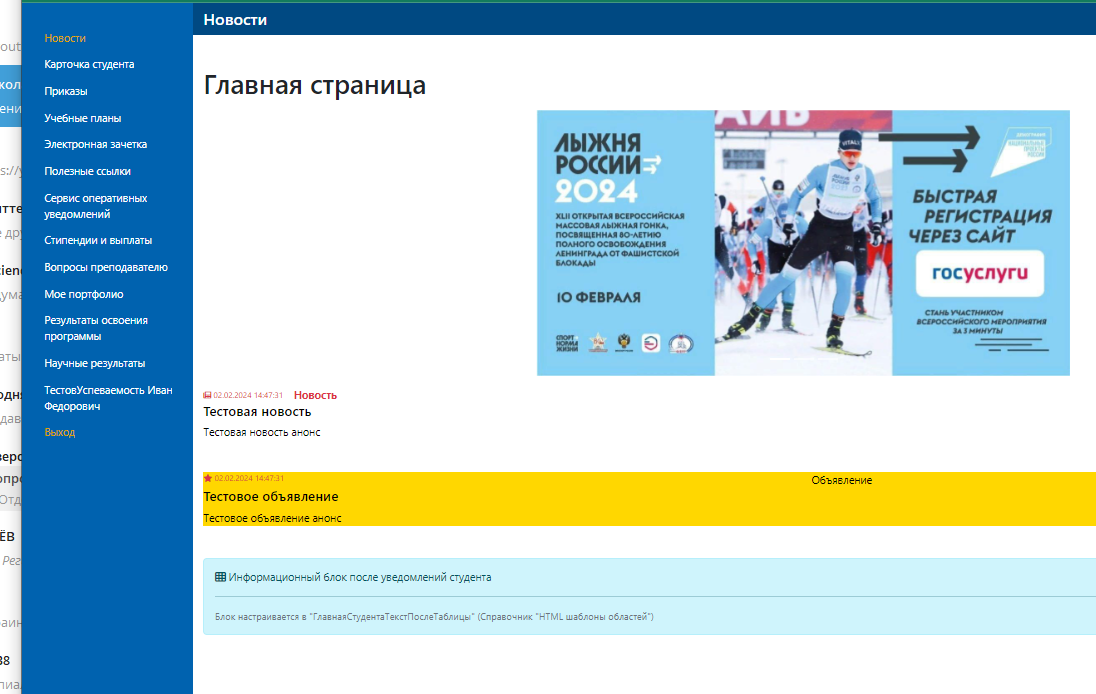Screen dimensions: 1096x694
Task: Click the newspaper icon beside the news date
Action: pyautogui.click(x=208, y=395)
